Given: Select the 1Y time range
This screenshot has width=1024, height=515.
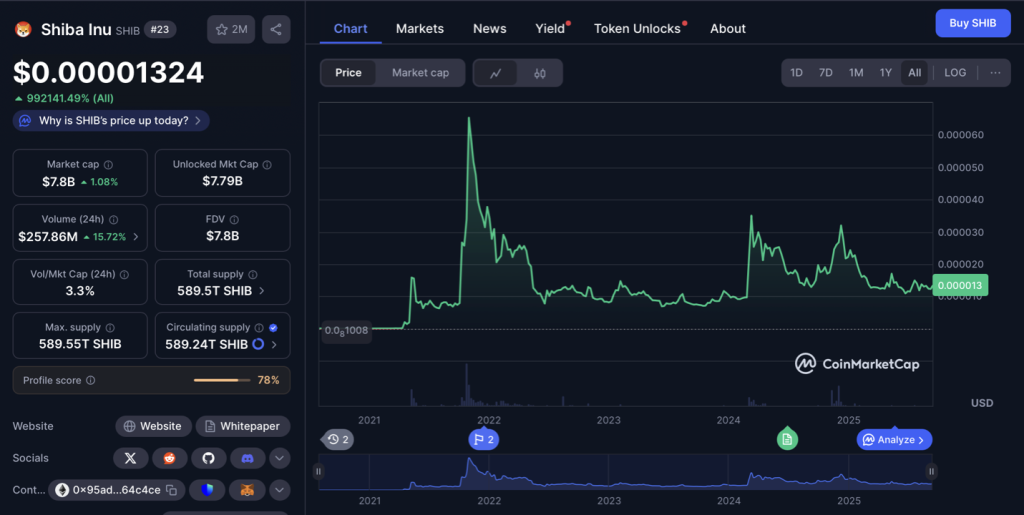Looking at the screenshot, I should coord(885,73).
